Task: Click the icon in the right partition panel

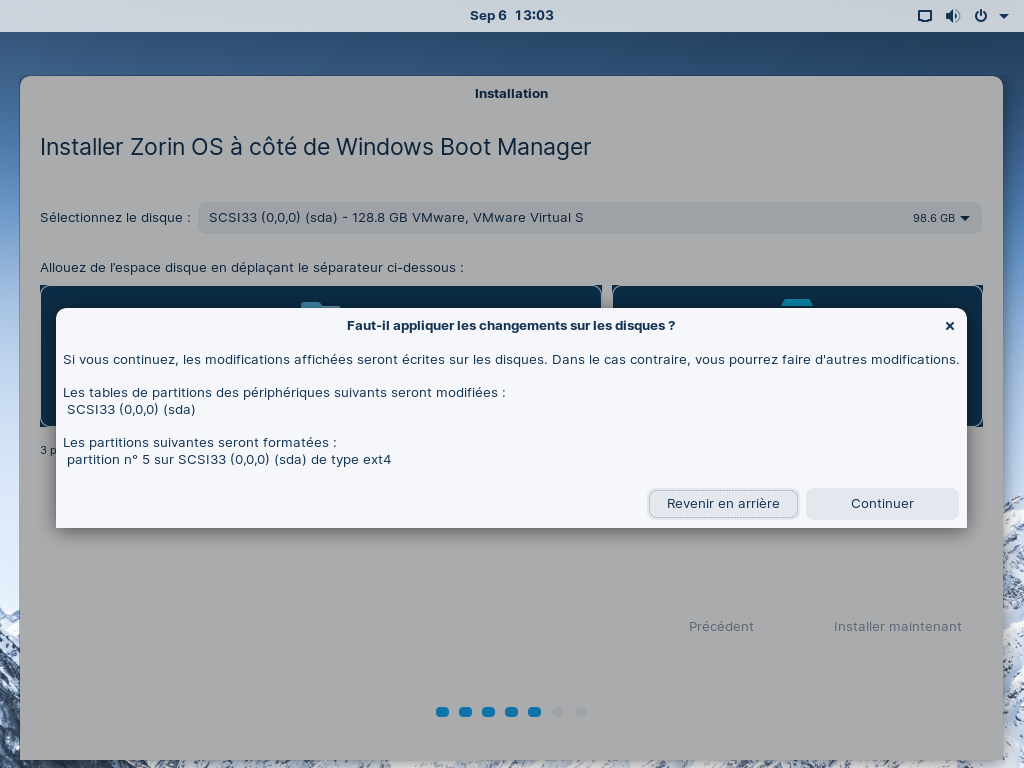Action: point(797,301)
